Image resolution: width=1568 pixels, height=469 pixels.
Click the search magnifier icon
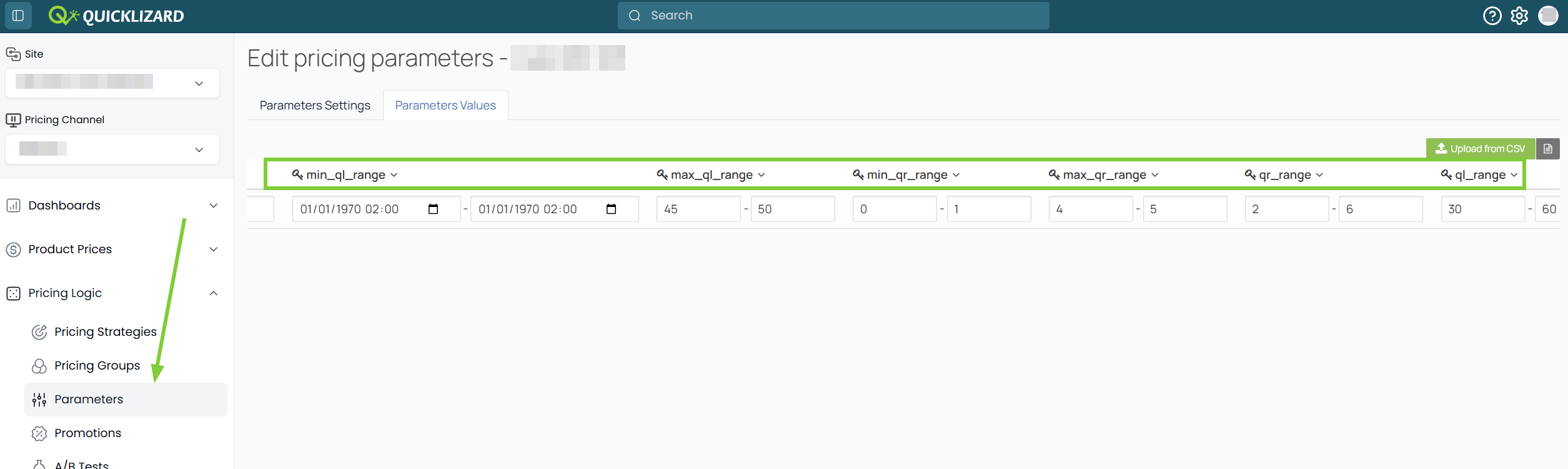(x=635, y=16)
